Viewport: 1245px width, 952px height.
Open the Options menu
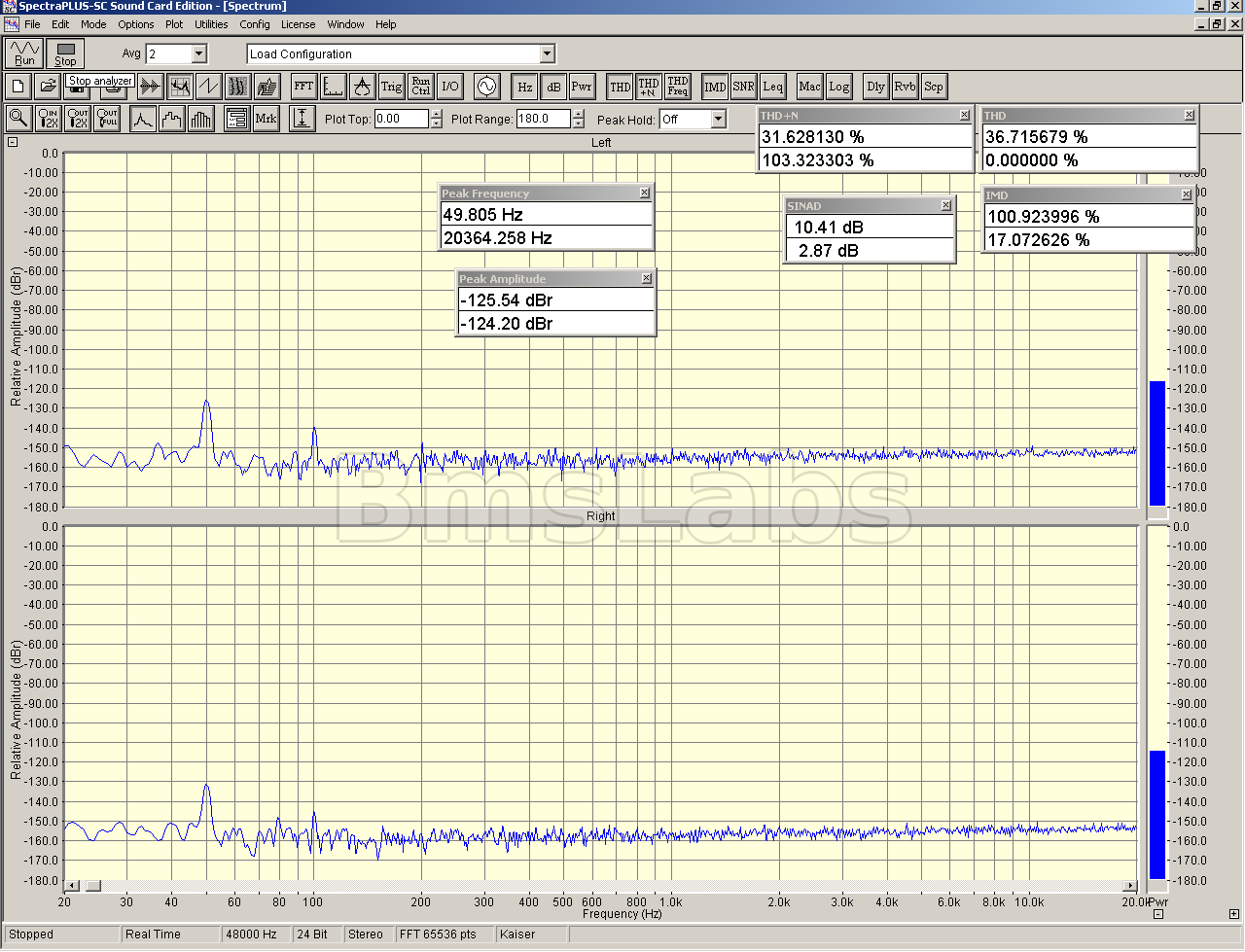(x=136, y=24)
